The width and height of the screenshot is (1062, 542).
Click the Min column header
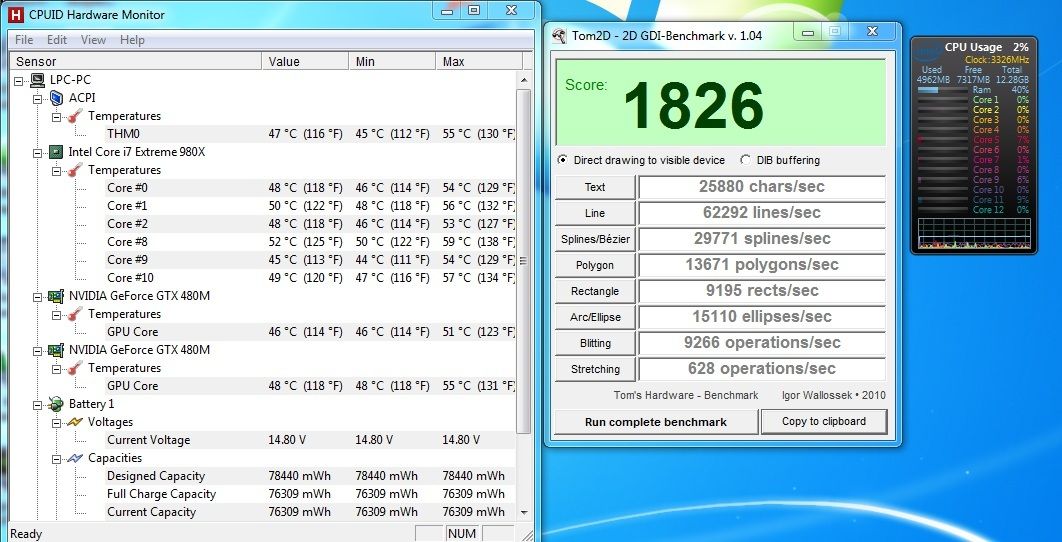tap(392, 62)
